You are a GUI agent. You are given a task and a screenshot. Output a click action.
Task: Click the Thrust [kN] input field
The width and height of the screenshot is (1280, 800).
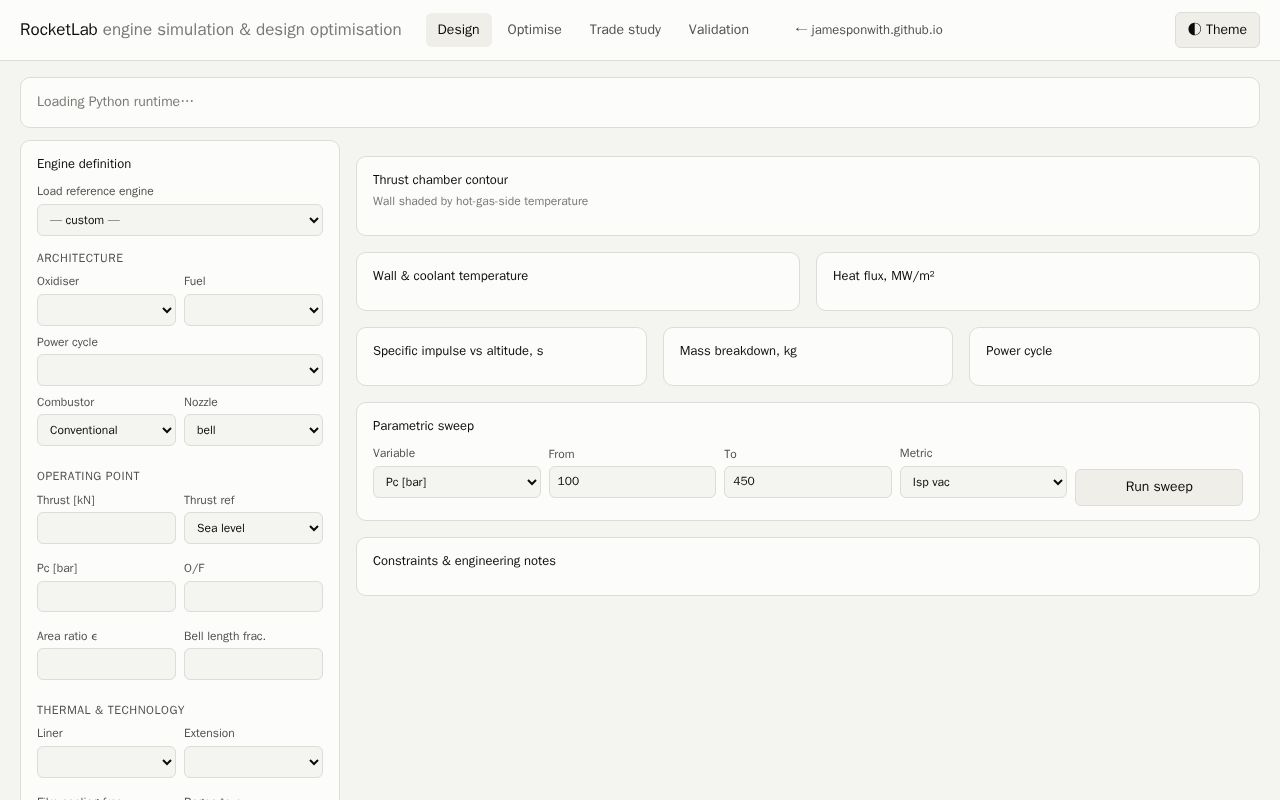106,528
